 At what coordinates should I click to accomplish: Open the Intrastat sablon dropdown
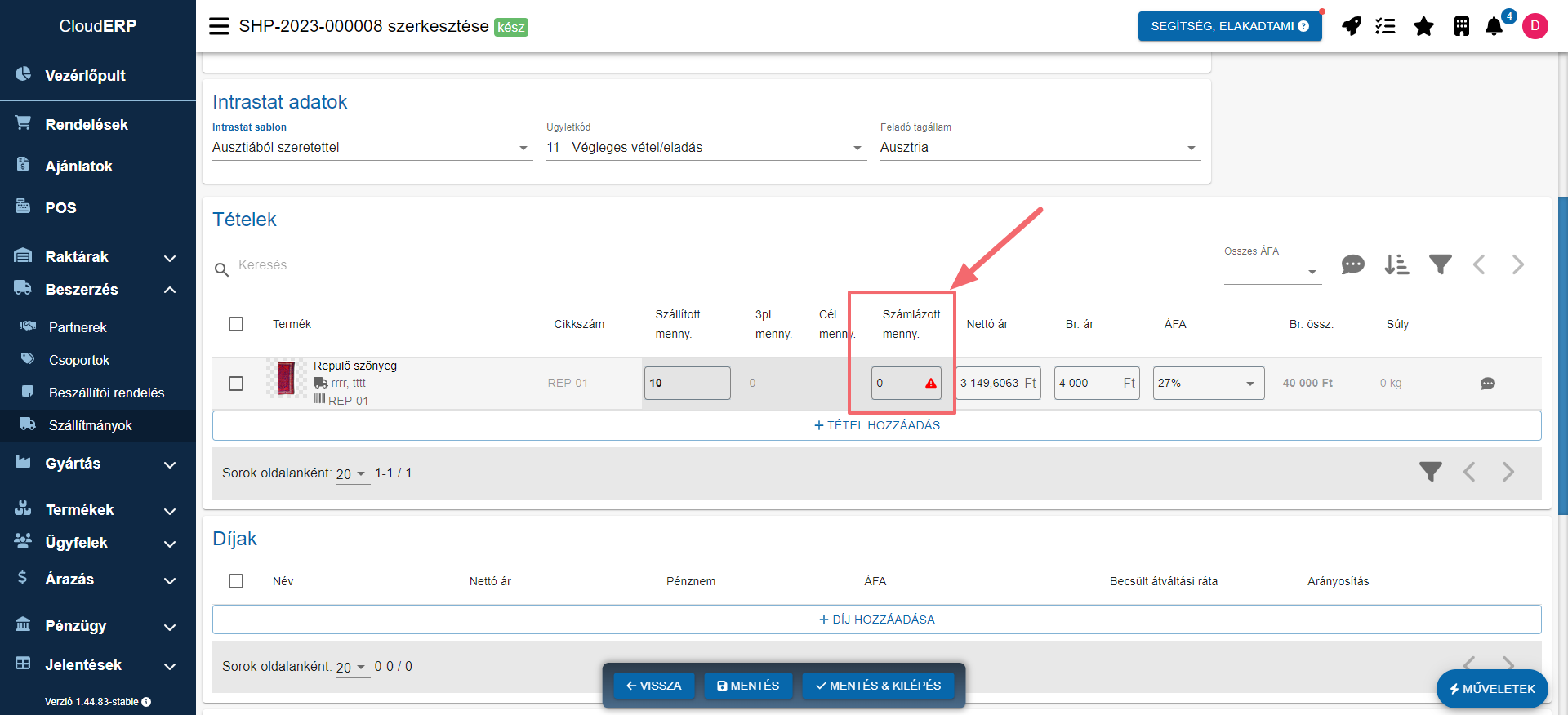[x=372, y=148]
